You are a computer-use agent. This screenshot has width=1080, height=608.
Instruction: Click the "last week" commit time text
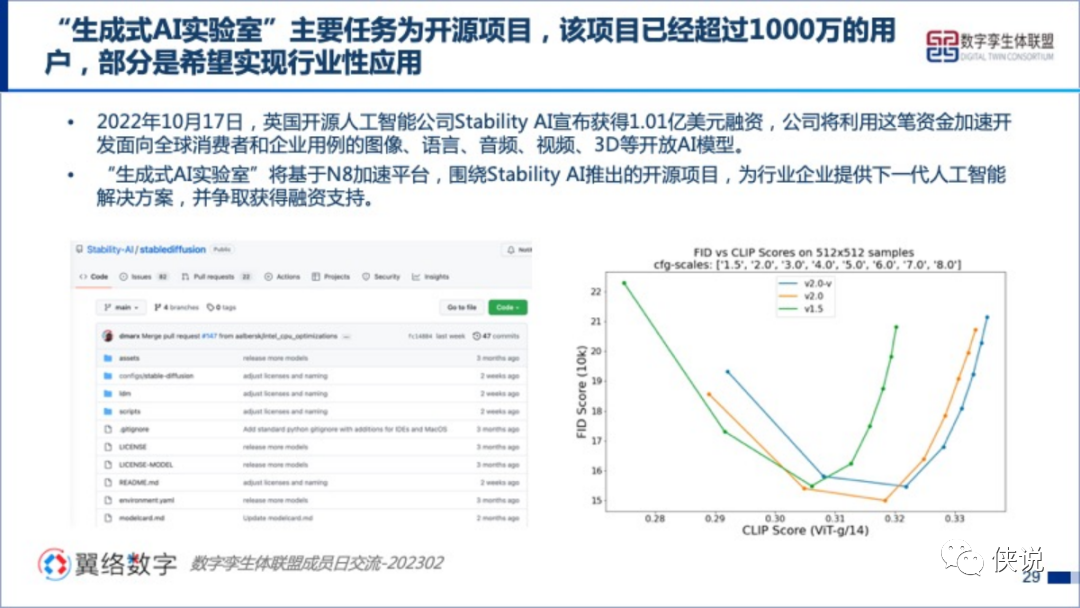(451, 336)
